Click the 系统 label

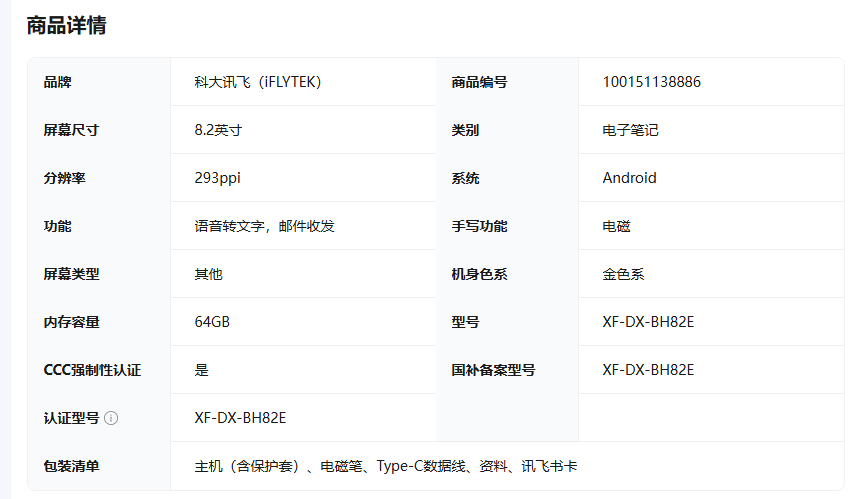tap(465, 178)
